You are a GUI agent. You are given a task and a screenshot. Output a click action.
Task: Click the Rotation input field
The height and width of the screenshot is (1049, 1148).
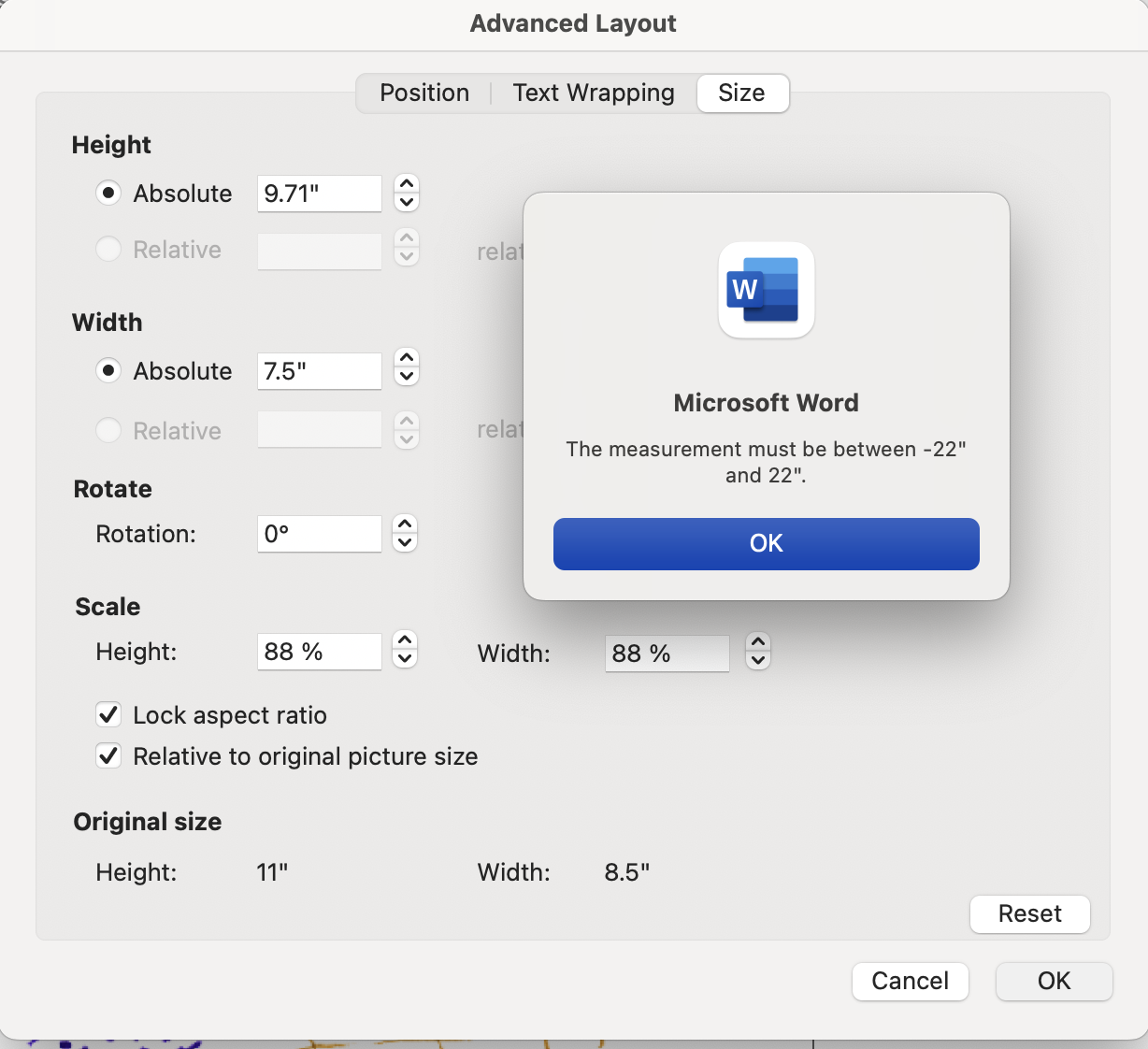[x=320, y=534]
